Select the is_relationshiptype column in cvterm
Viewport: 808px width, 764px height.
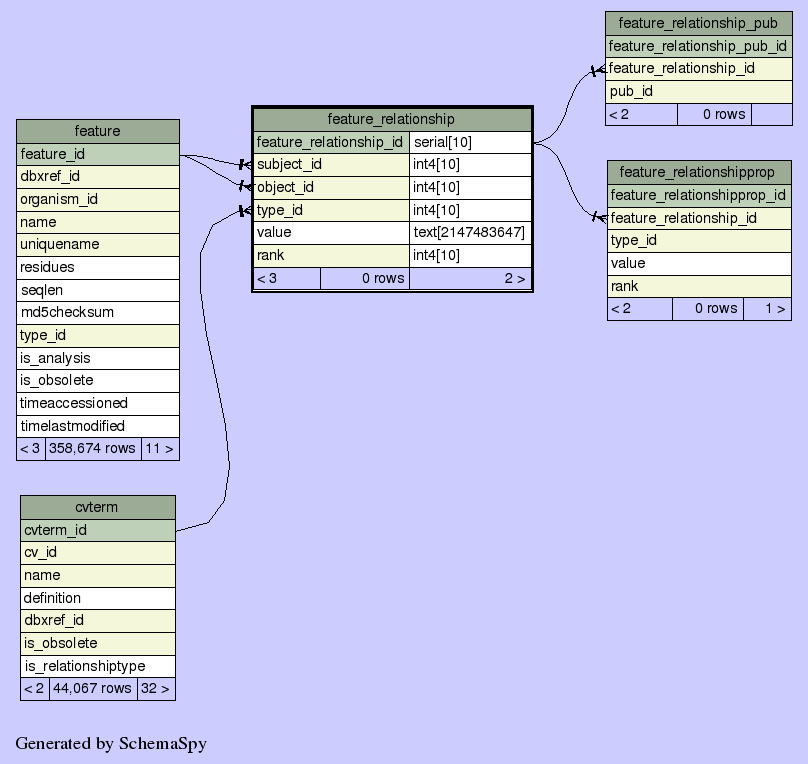click(97, 666)
